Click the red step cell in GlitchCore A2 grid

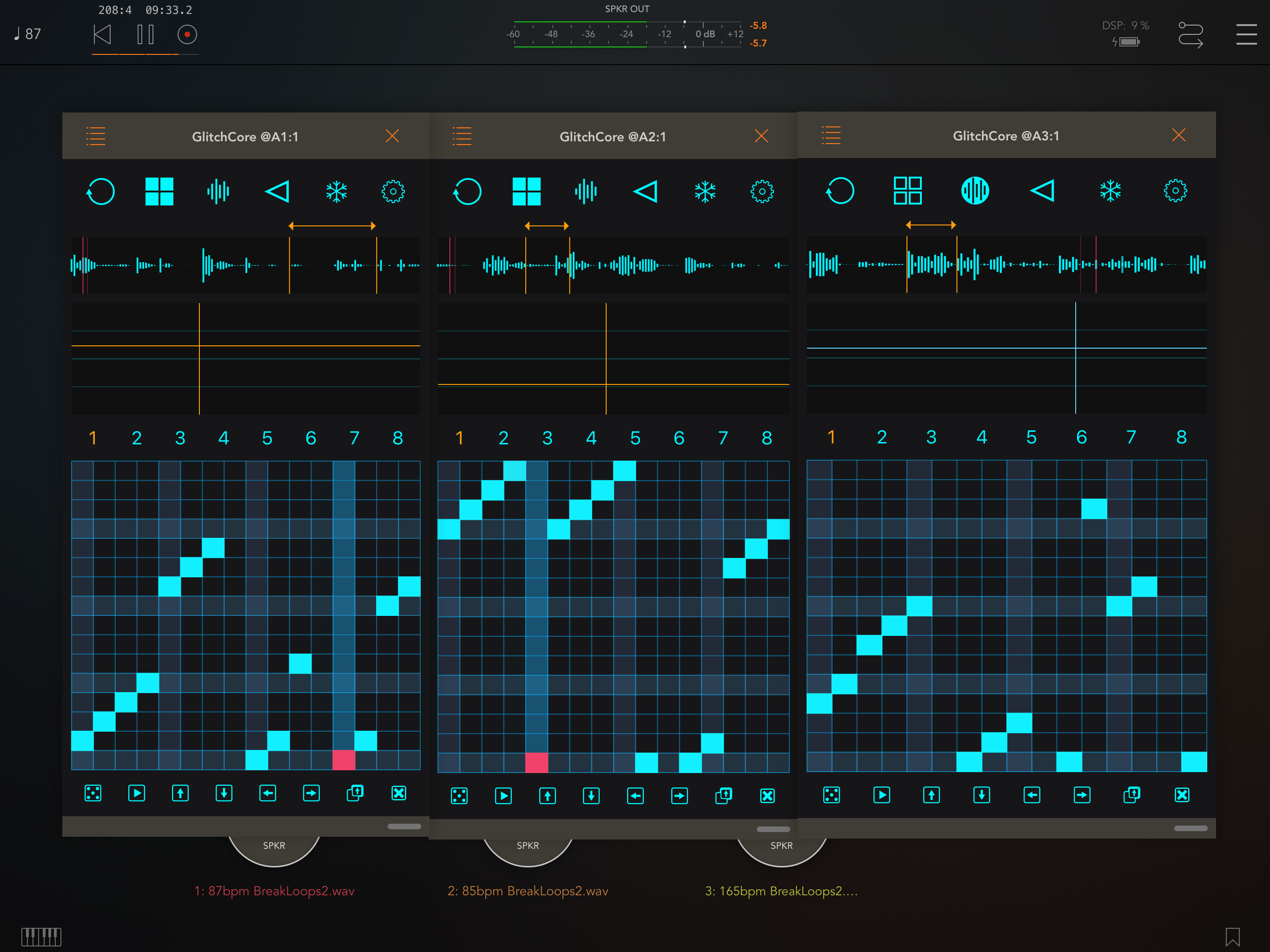click(536, 762)
